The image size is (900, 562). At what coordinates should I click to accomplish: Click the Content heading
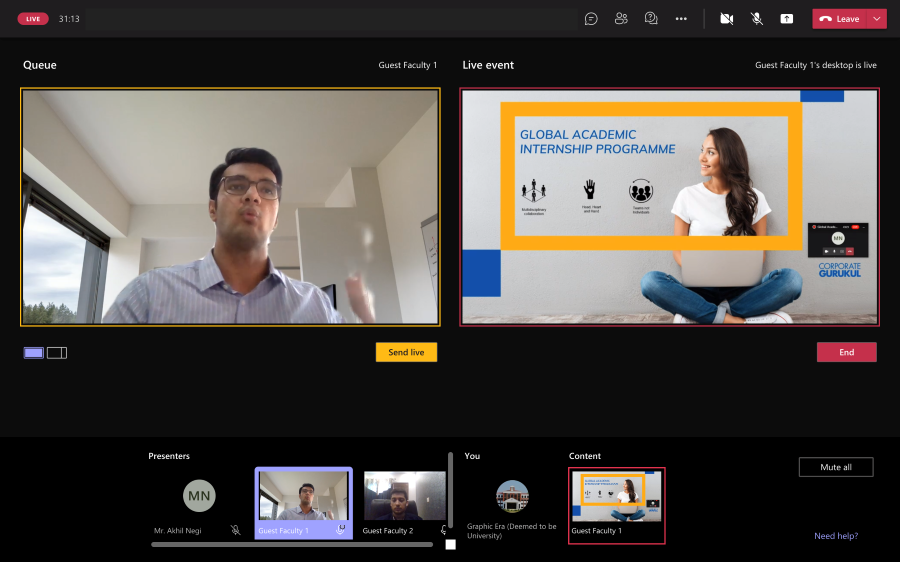[x=585, y=456]
